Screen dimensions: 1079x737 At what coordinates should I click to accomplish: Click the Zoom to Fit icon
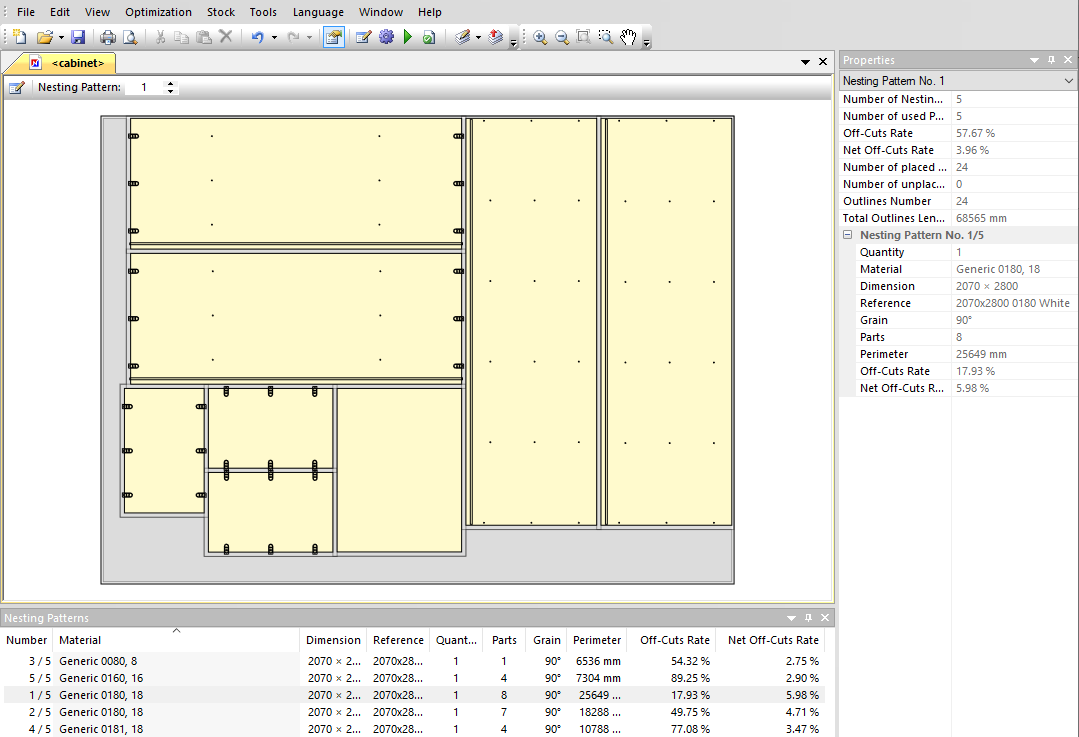584,37
